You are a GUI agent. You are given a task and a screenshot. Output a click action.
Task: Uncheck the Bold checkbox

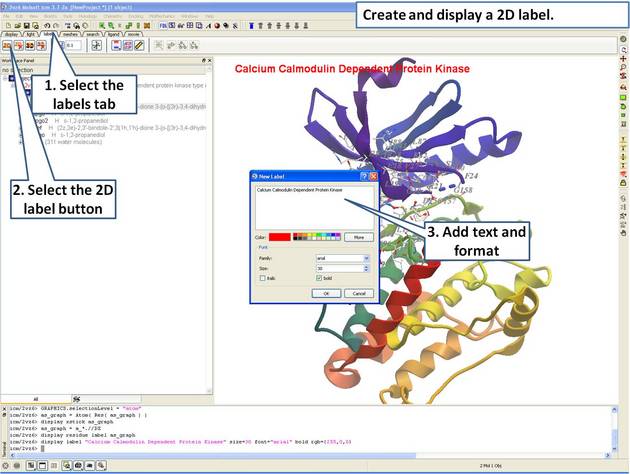(319, 279)
